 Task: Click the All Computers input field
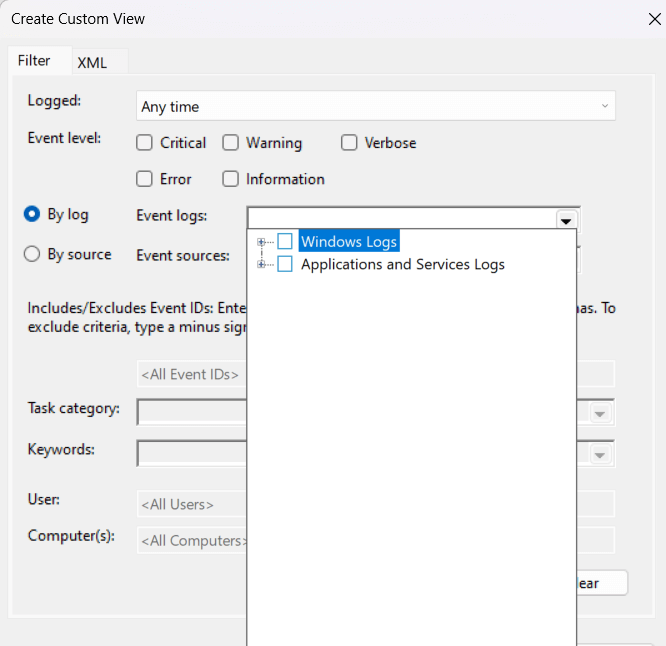click(192, 541)
